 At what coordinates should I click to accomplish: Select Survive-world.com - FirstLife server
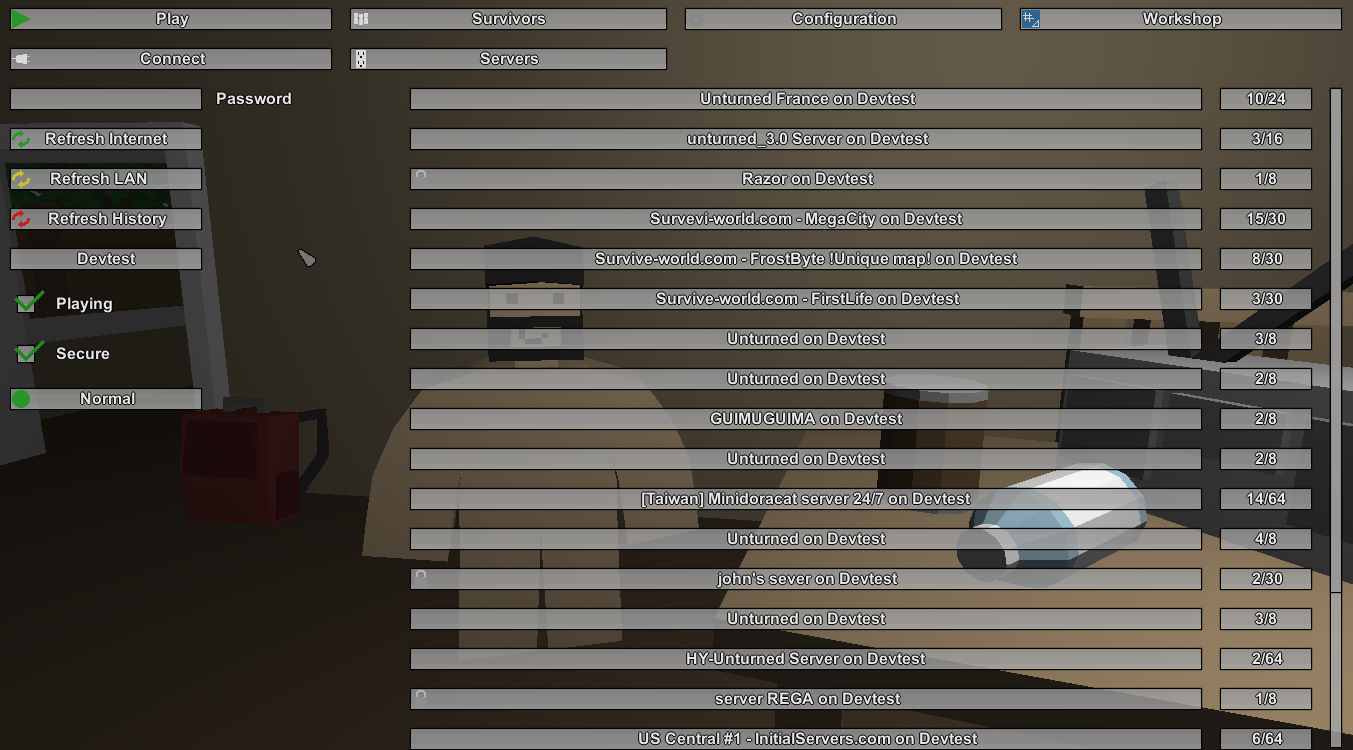pos(806,299)
